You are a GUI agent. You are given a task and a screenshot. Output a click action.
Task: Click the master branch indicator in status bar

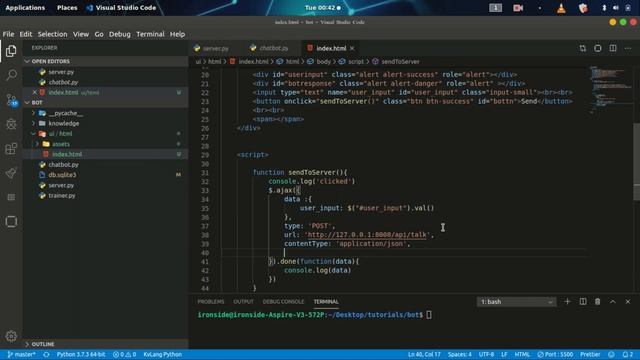coord(21,354)
